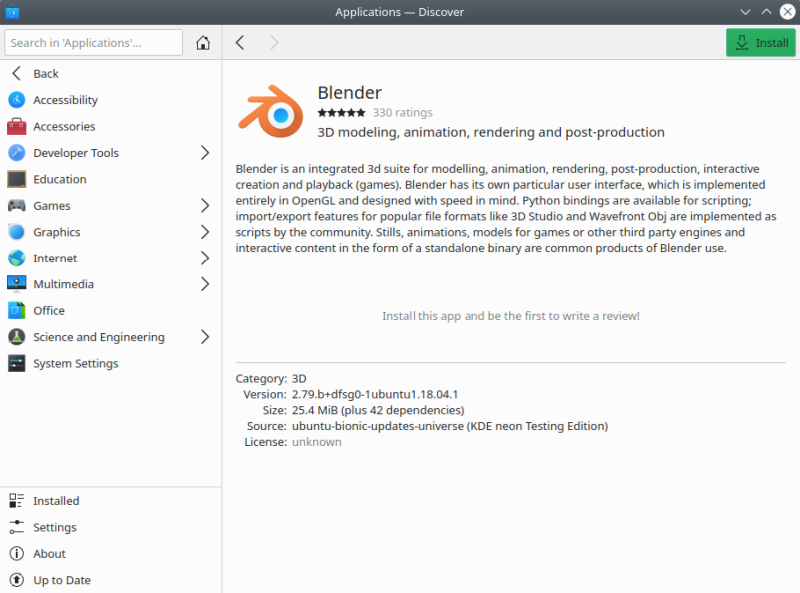
Task: Install the Blender application
Action: click(760, 43)
